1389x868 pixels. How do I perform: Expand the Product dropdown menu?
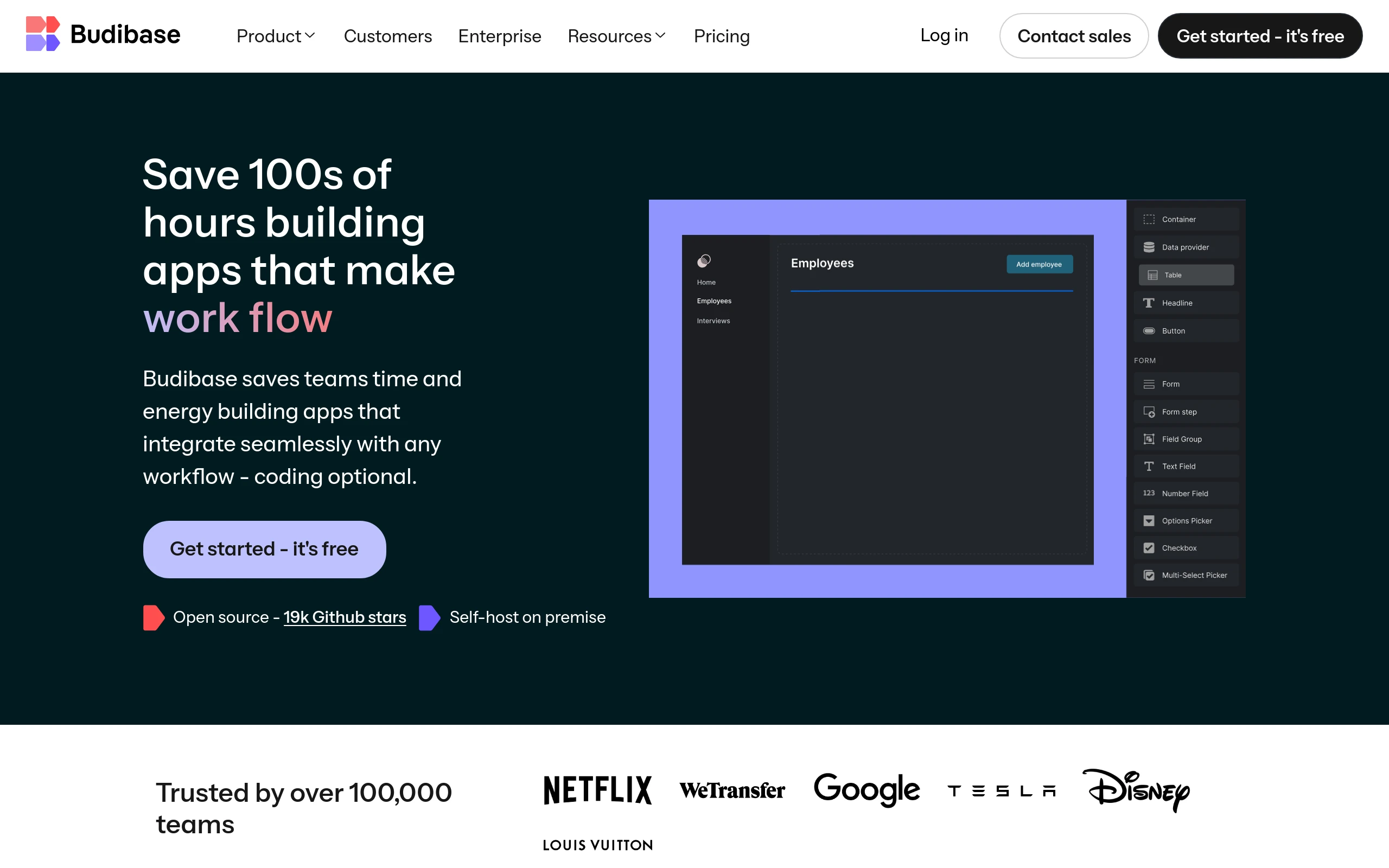[276, 36]
